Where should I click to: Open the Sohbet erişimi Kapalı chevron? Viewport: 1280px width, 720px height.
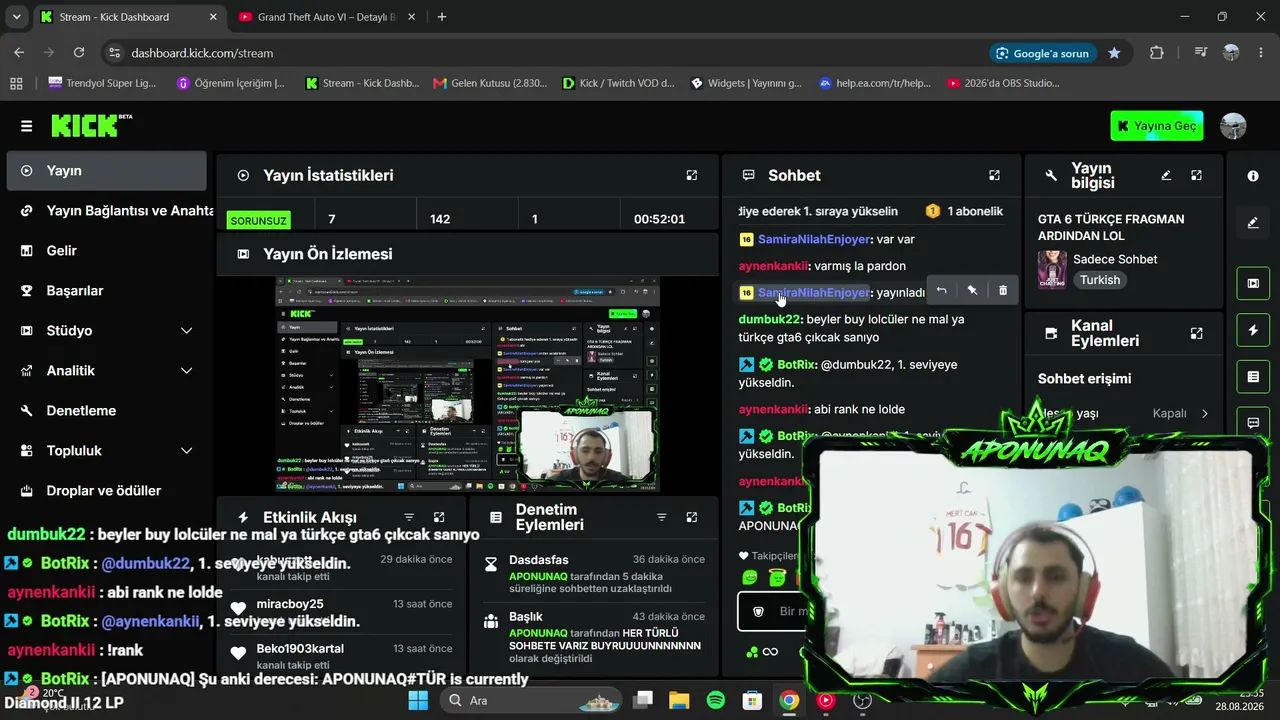click(x=1204, y=413)
